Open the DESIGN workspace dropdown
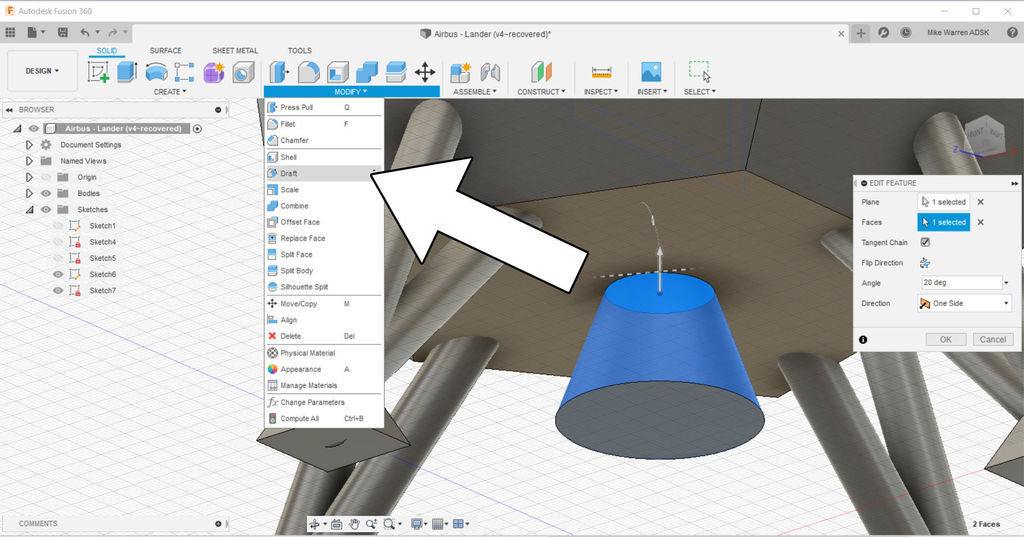The height and width of the screenshot is (537, 1024). click(42, 71)
